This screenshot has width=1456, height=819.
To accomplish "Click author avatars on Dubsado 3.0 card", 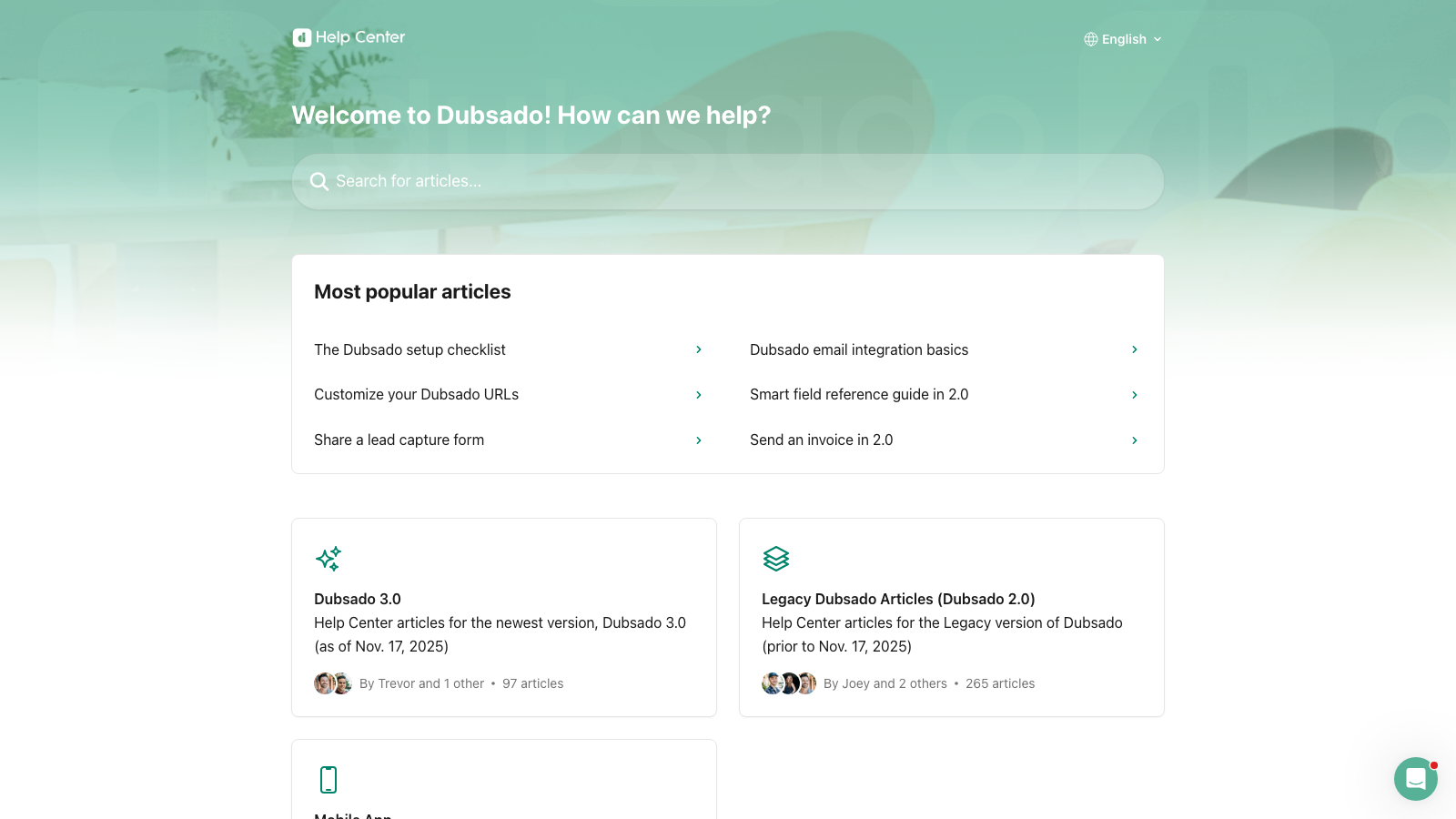I will pyautogui.click(x=333, y=683).
